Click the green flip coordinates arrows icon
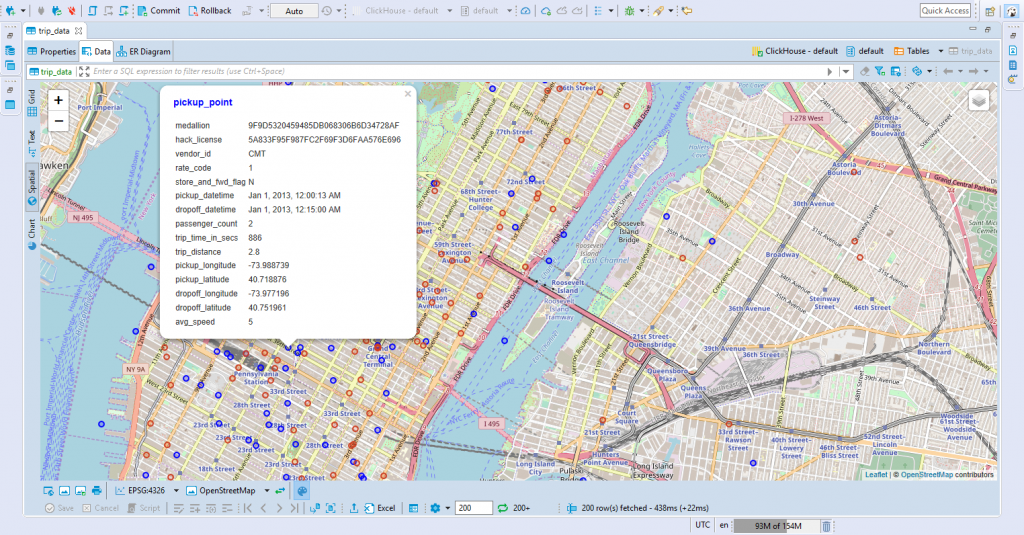 [x=280, y=491]
